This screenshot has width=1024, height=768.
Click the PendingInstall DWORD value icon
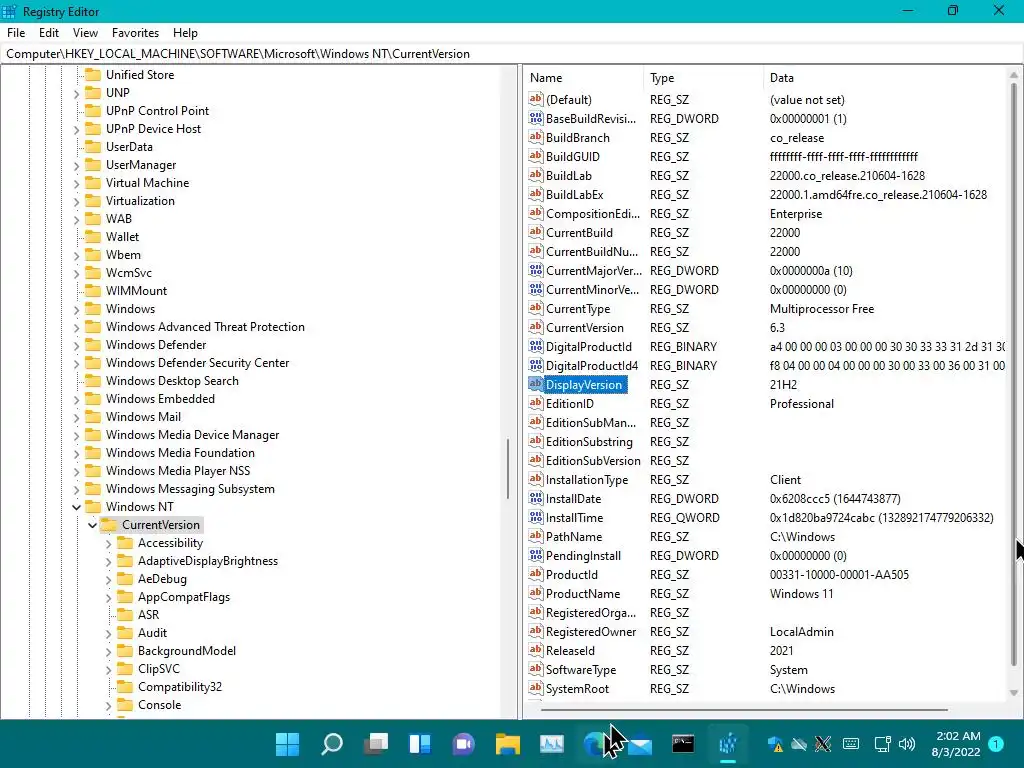(536, 555)
